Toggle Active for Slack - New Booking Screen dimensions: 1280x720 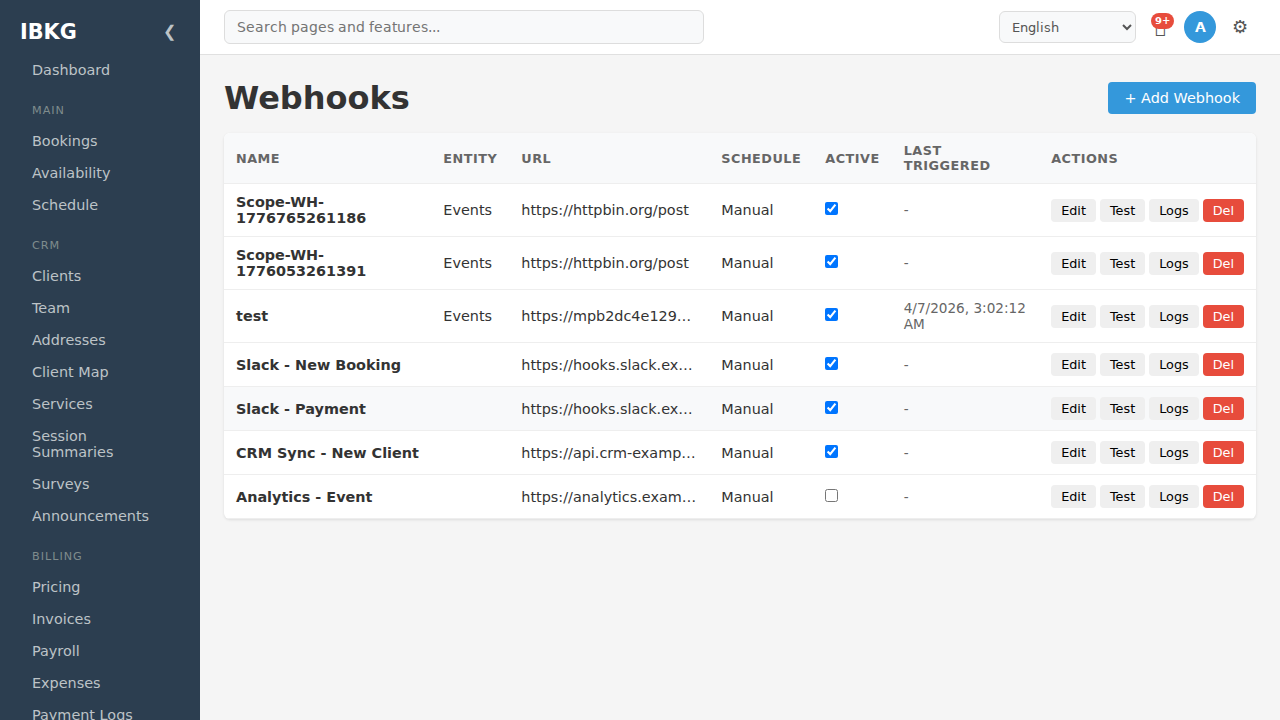[x=831, y=364]
